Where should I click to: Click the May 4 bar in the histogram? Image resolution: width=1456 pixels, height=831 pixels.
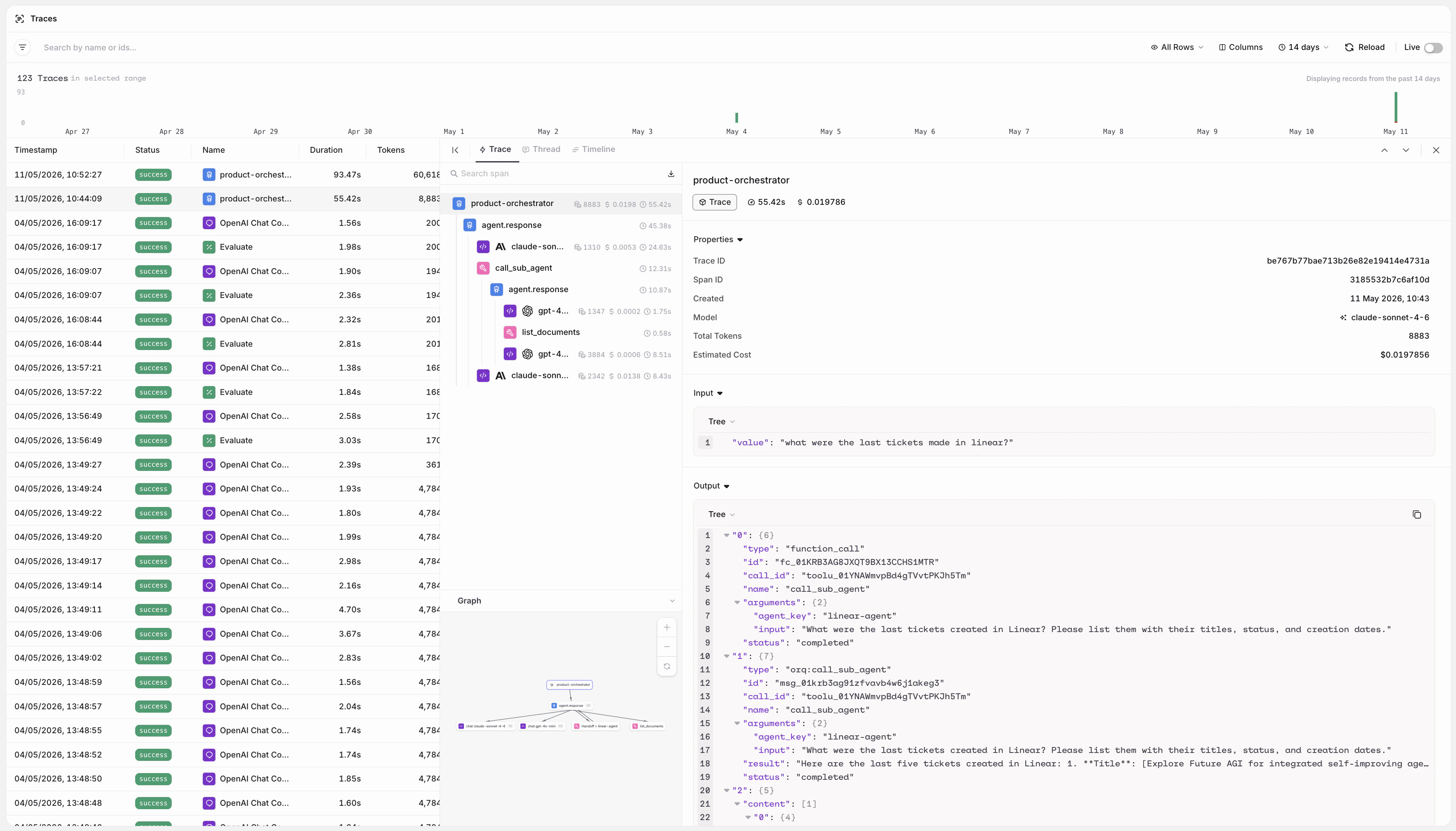coord(736,118)
